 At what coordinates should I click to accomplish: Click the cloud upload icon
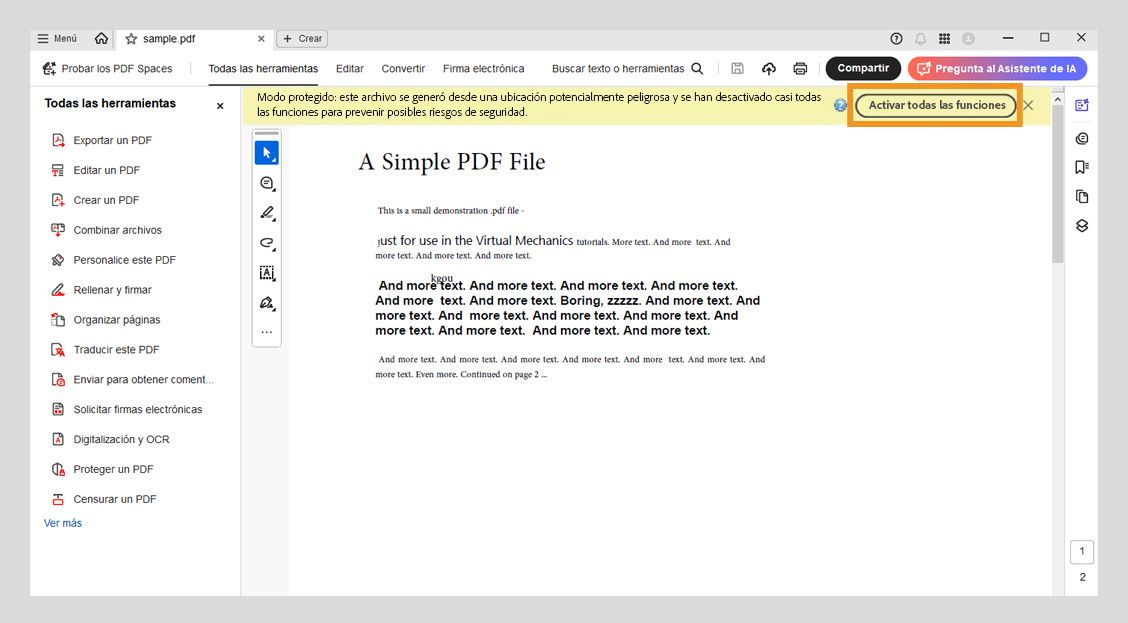pos(769,68)
